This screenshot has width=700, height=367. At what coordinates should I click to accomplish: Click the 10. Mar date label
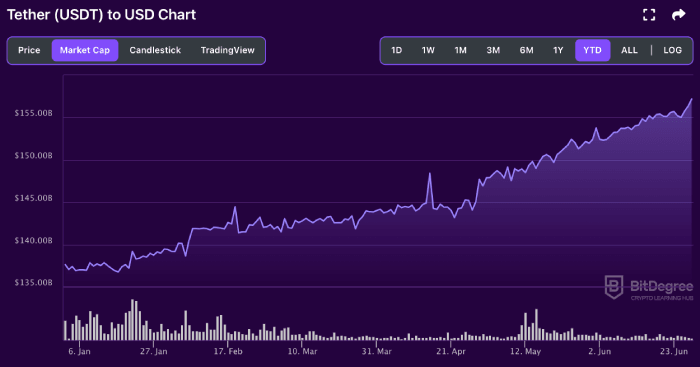point(302,351)
